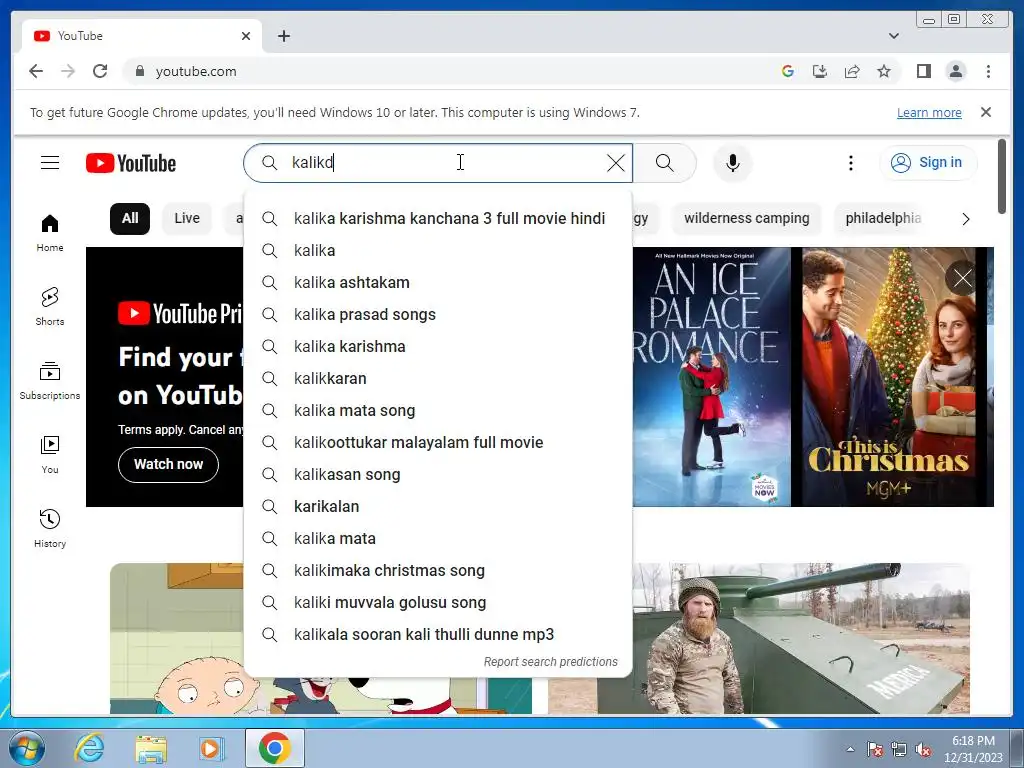Open Shorts in the sidebar
The image size is (1024, 768).
coord(50,307)
